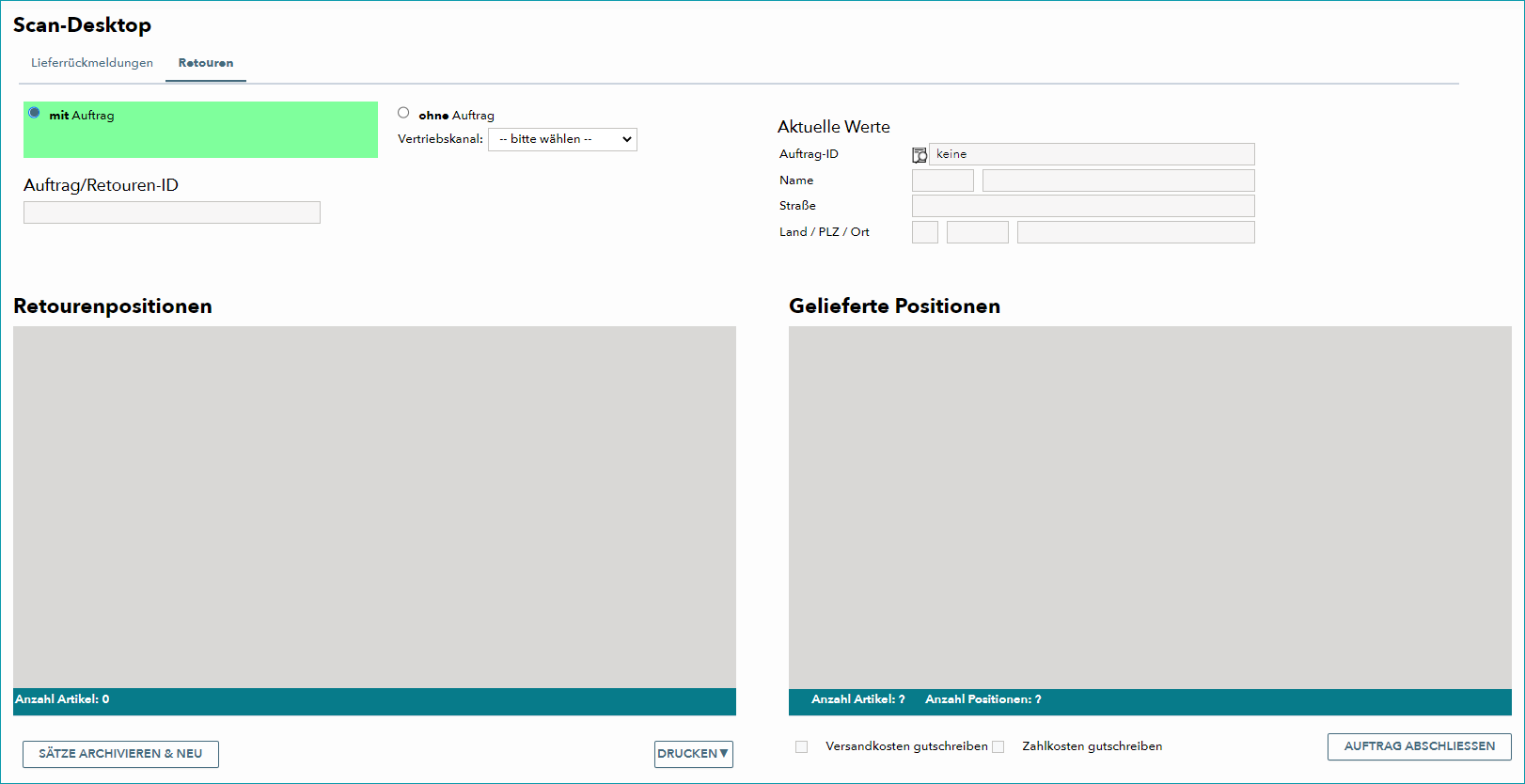Click the 'SÄTZE ARCHIVIEREN & NEU' button
Screen dimensions: 1525x784
tap(120, 754)
